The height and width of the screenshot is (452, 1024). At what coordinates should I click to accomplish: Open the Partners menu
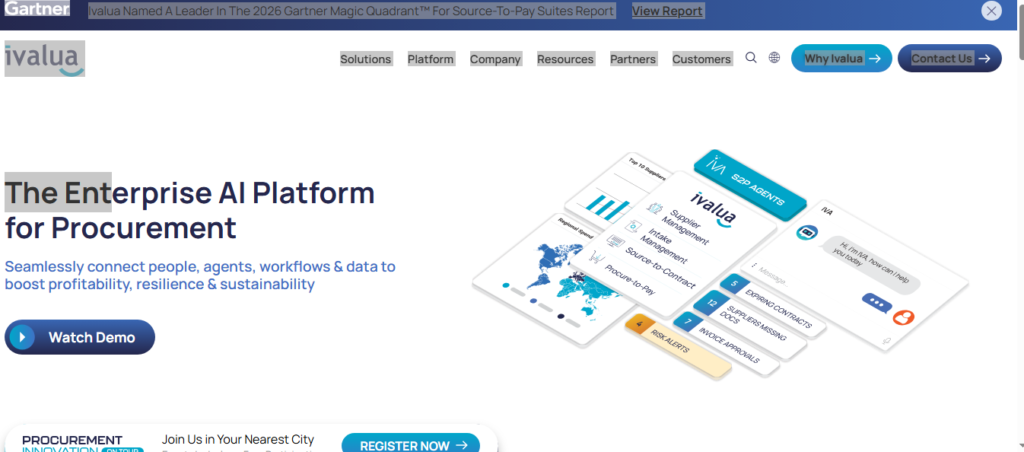633,59
